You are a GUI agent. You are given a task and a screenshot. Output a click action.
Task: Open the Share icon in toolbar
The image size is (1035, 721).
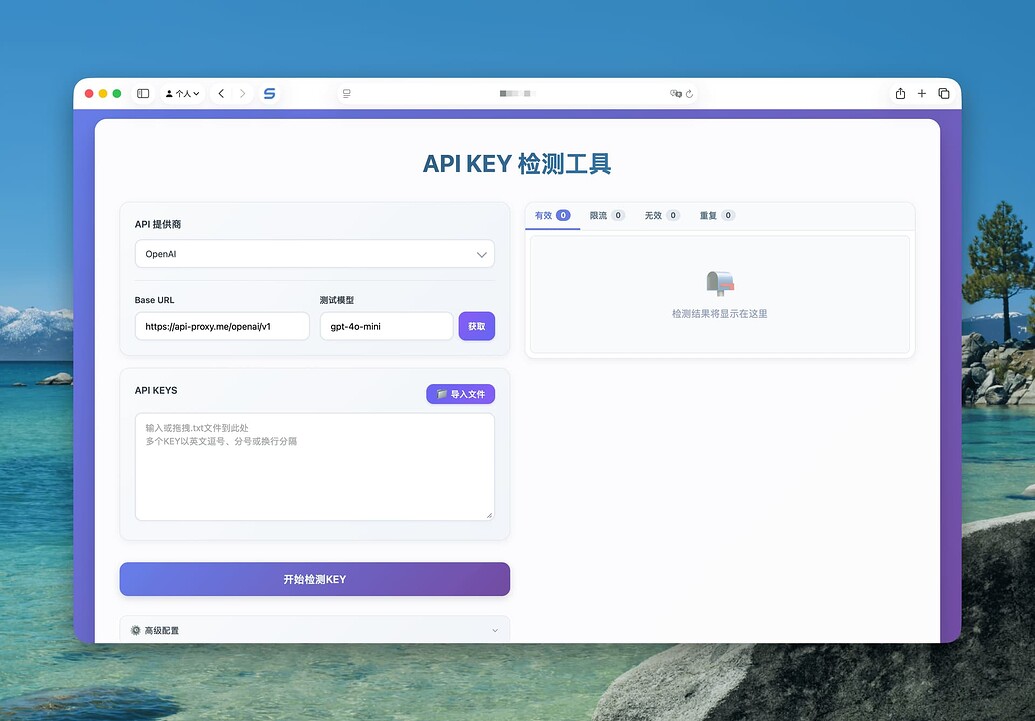pyautogui.click(x=900, y=94)
